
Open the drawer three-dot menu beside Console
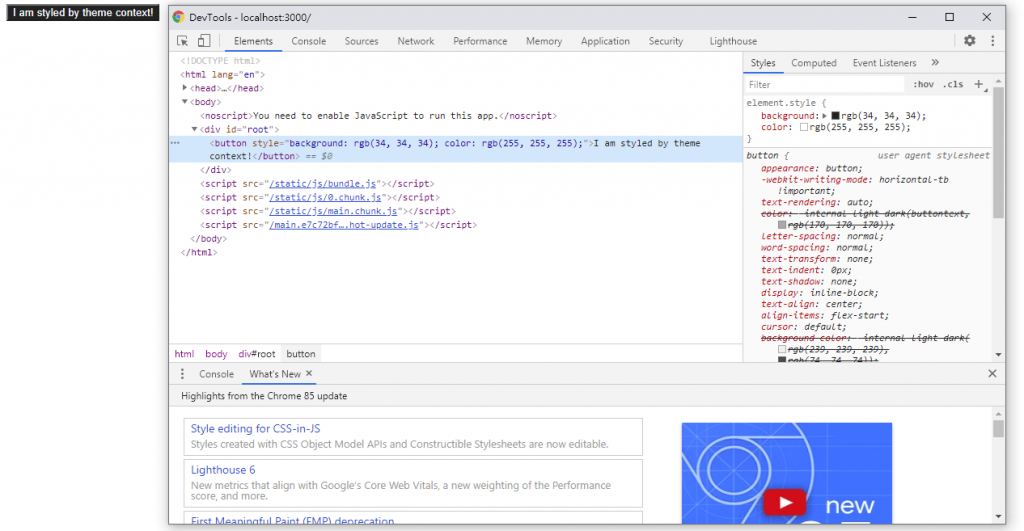[x=182, y=374]
